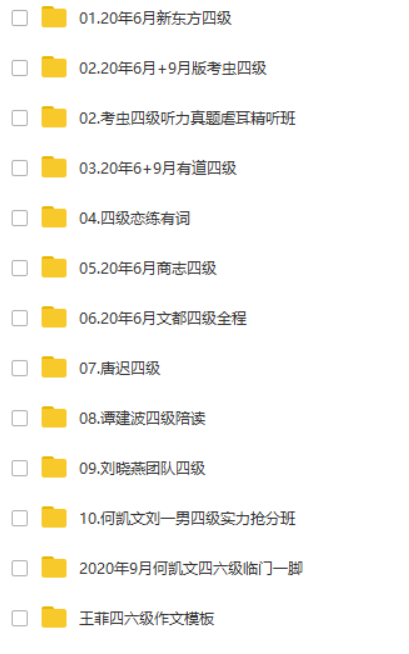This screenshot has height=654, width=409.
Task: Click the 10.何凯文刘一男四级实力抢分班 title
Action: pyautogui.click(x=187, y=518)
